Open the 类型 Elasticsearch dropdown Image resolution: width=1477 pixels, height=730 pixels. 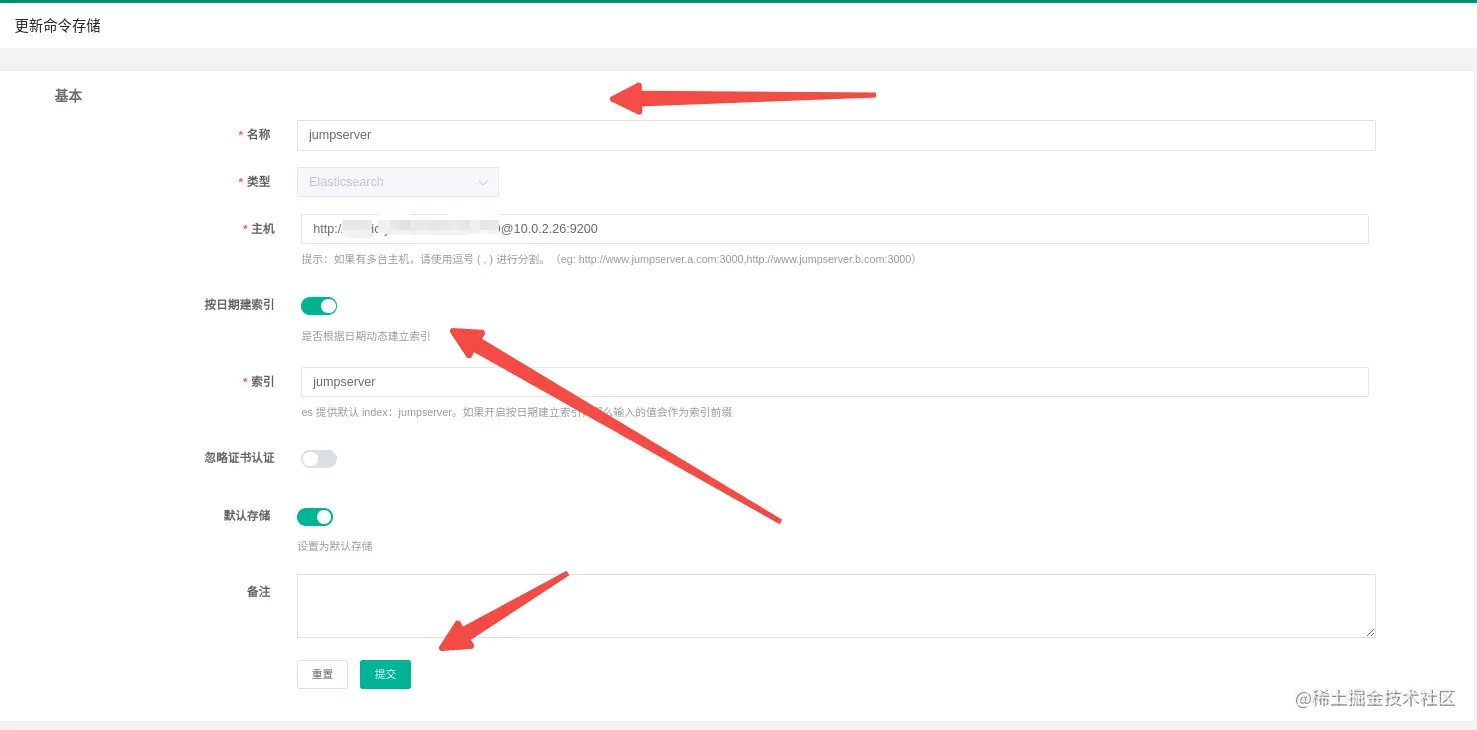[x=398, y=182]
